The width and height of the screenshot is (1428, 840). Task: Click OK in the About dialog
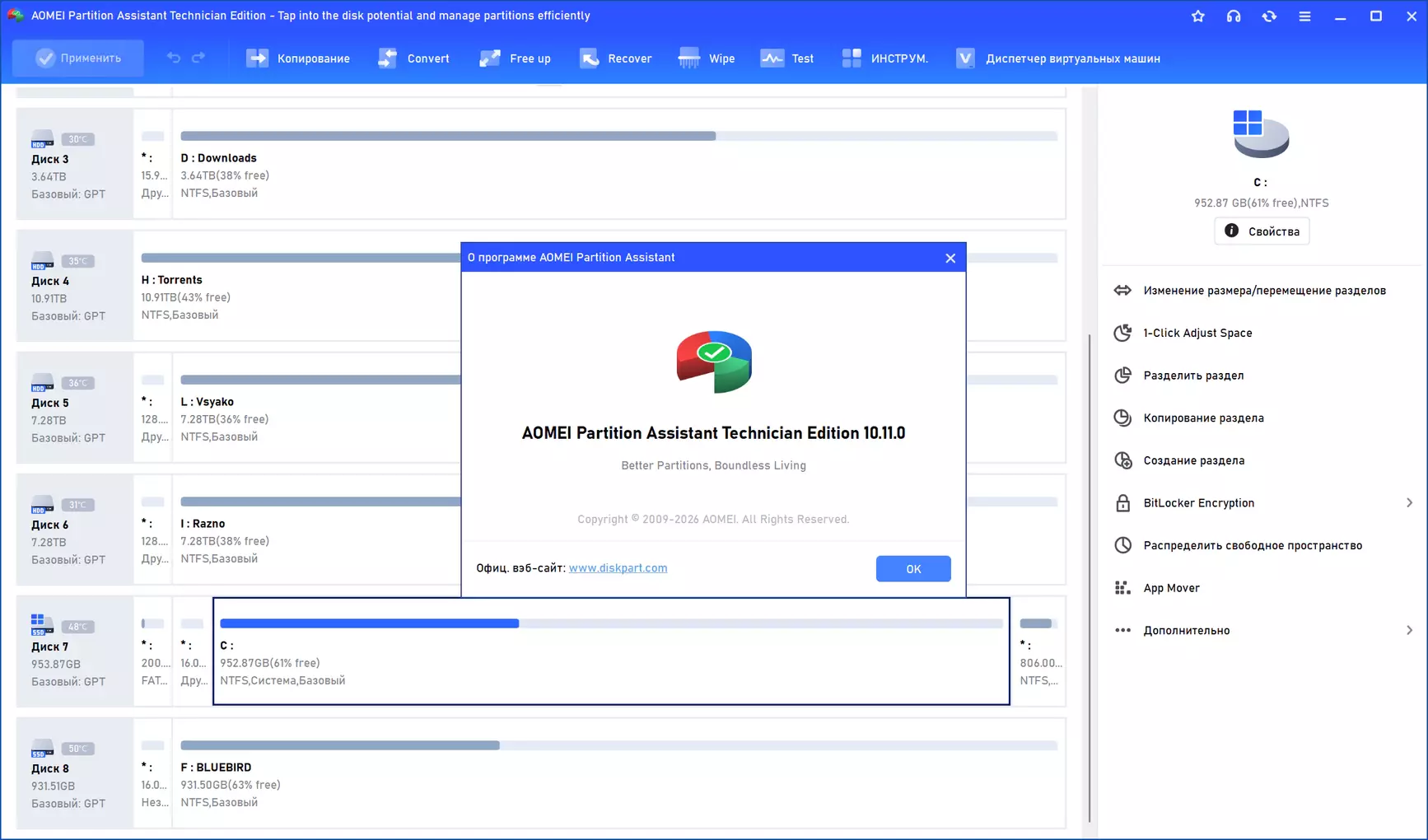coord(913,569)
